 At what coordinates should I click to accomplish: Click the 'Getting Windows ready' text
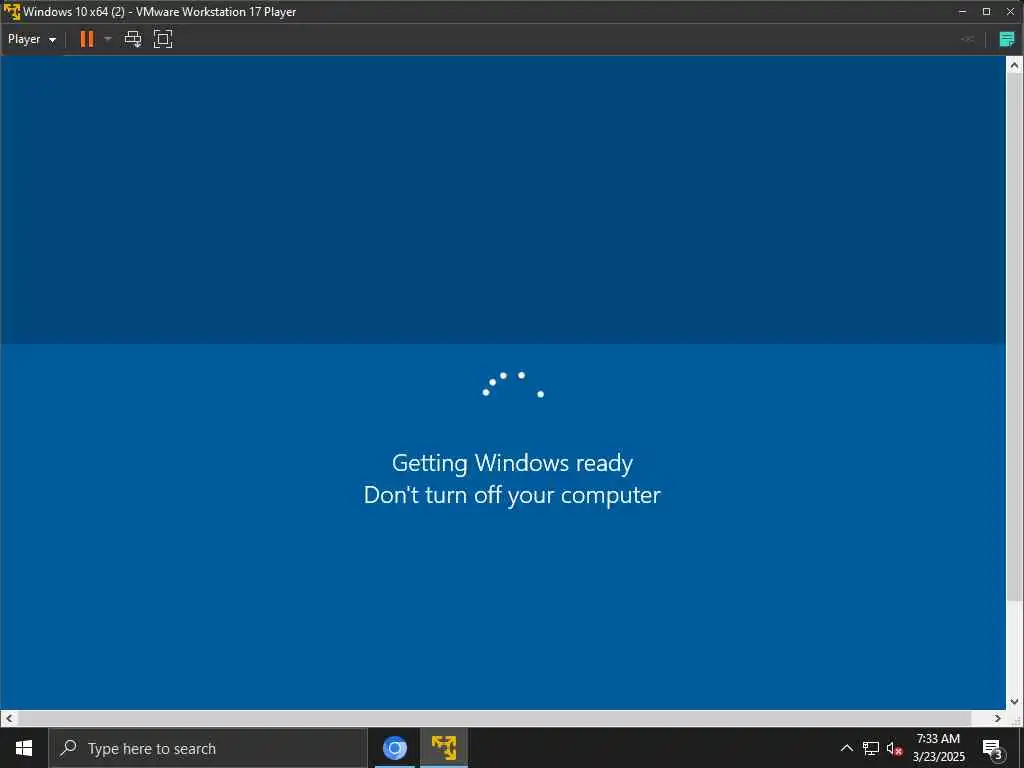512,462
